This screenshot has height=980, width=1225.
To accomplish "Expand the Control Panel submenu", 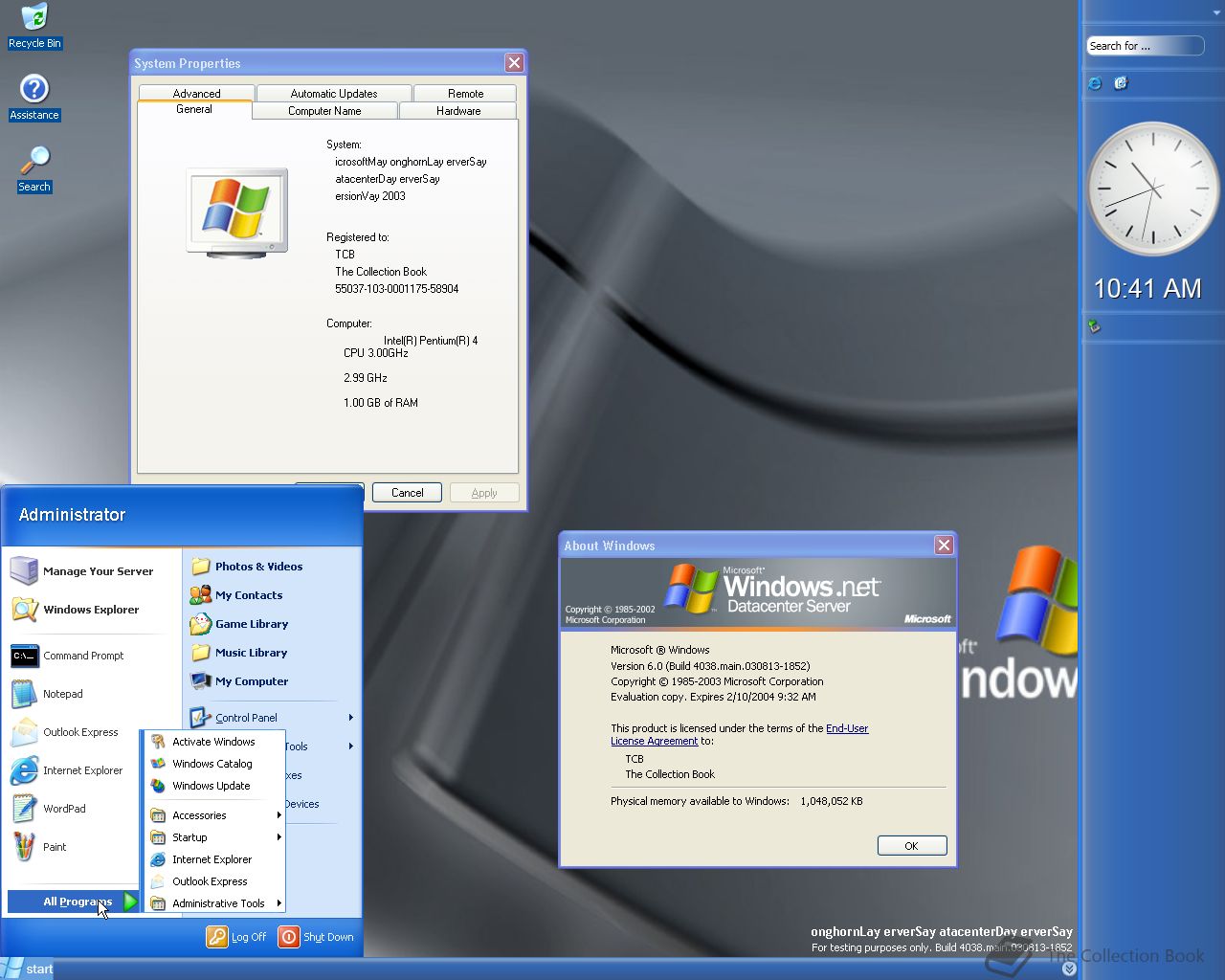I will 273,718.
